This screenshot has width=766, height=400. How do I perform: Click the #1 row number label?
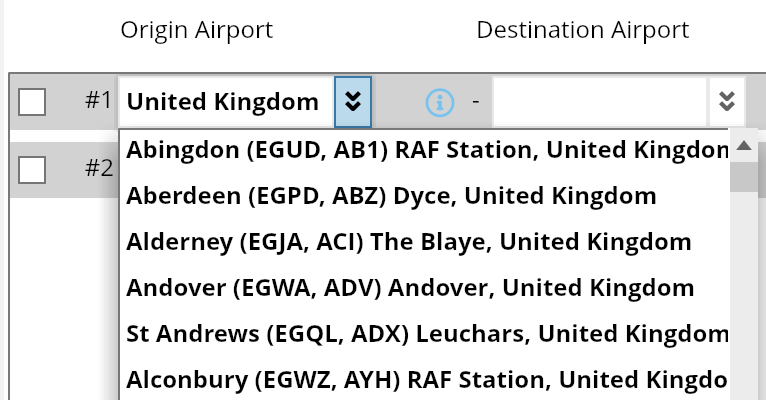pos(97,101)
